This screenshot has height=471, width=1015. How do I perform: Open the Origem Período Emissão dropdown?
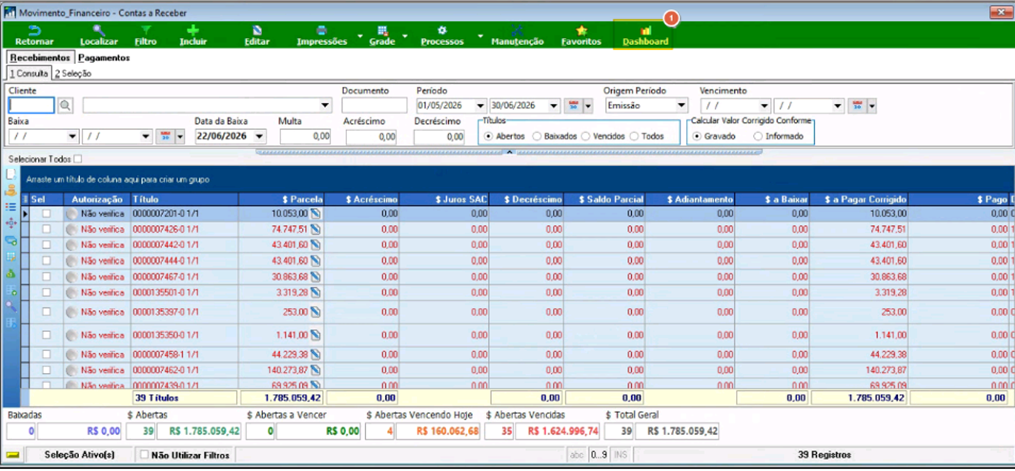tap(682, 105)
